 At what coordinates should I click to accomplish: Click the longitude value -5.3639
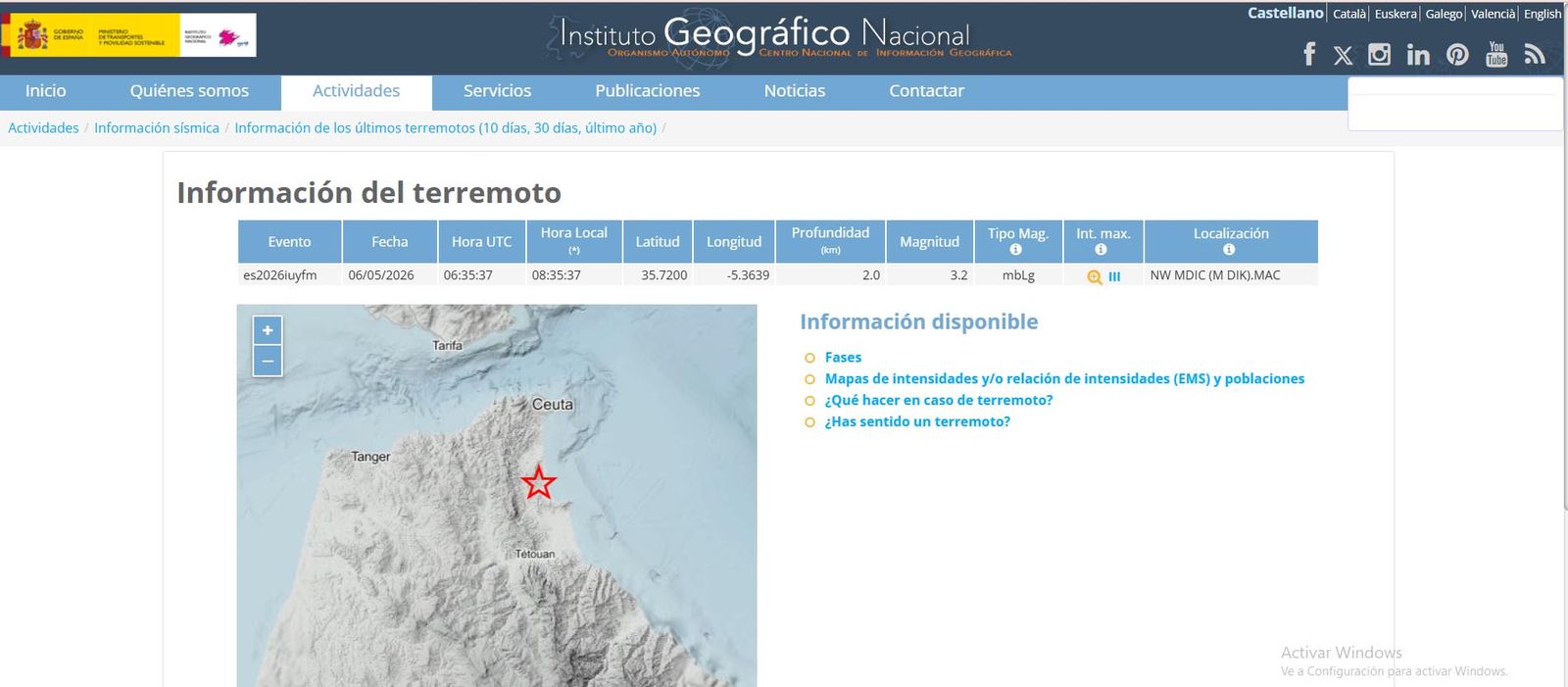coord(748,275)
